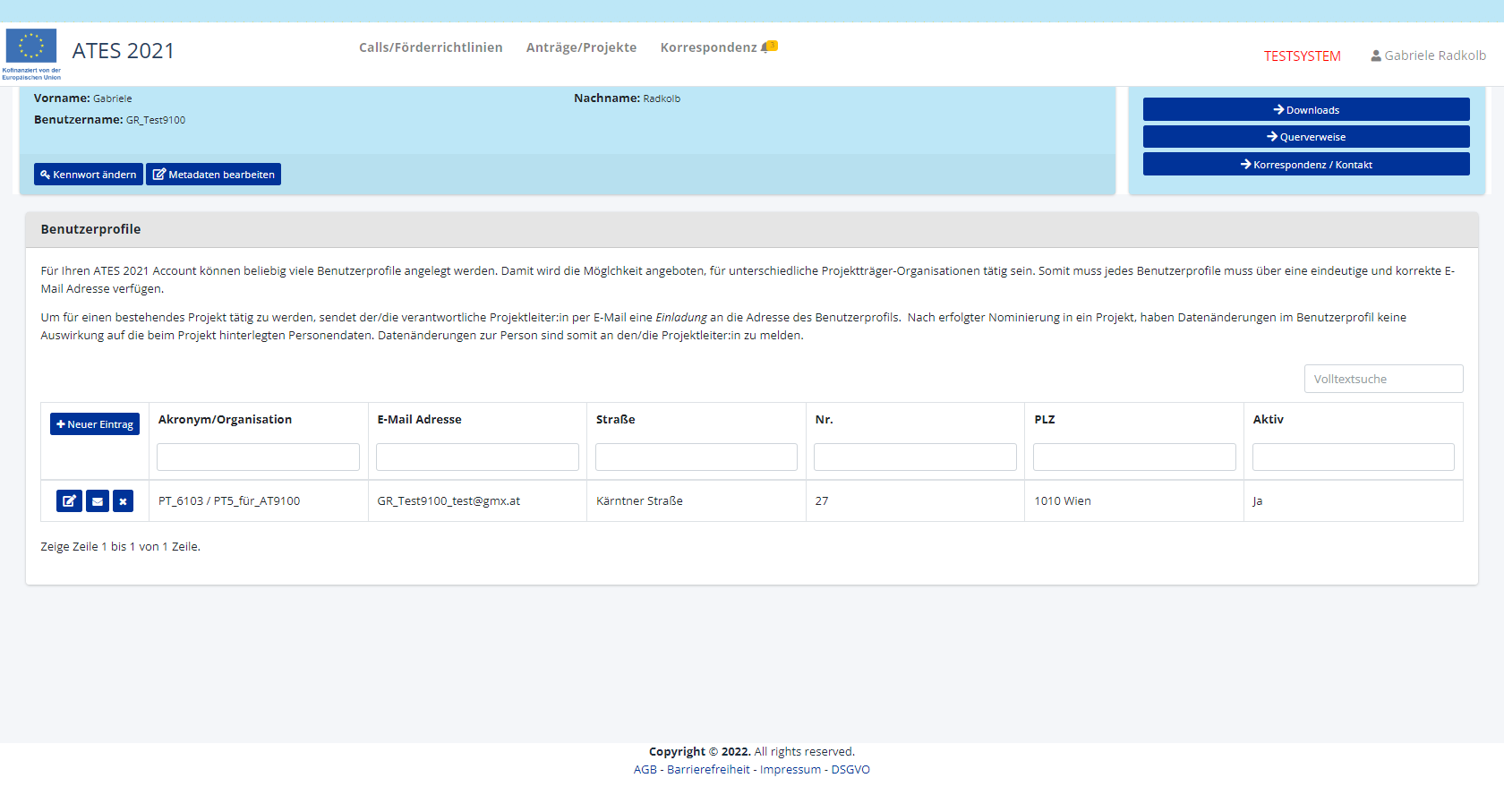1504x812 pixels.
Task: Open Querverweise section
Action: coord(1306,137)
